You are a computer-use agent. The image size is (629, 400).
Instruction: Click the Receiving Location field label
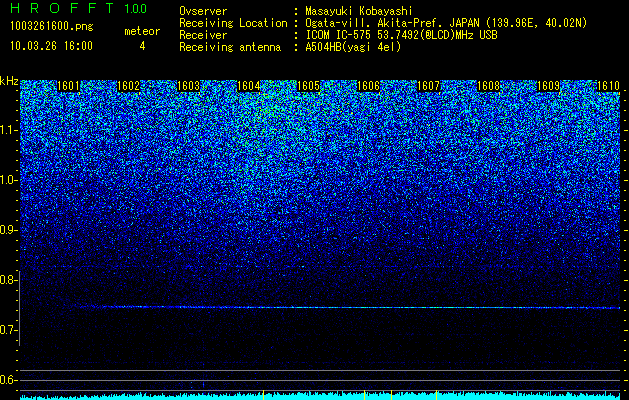pyautogui.click(x=233, y=23)
